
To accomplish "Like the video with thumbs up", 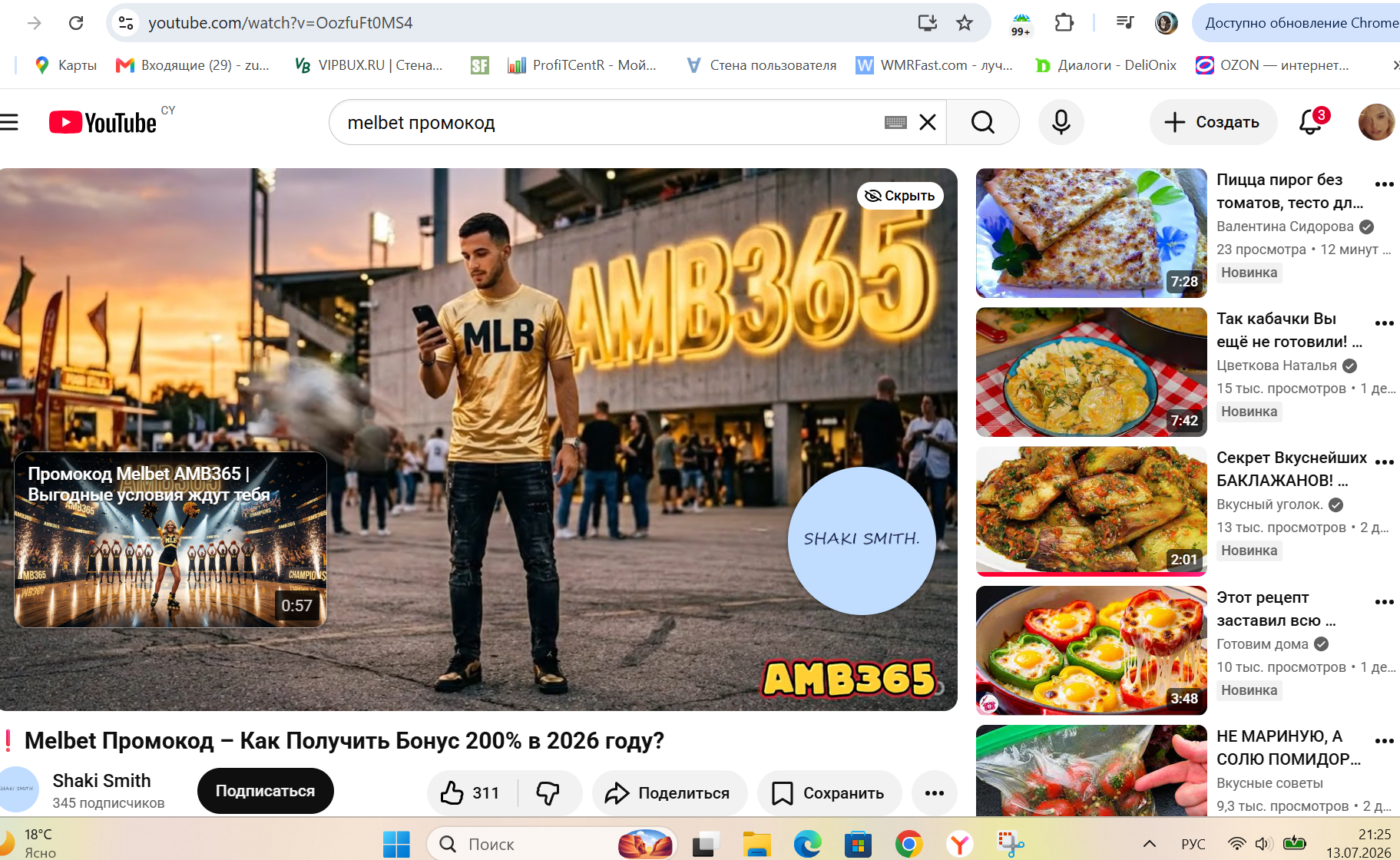I will pos(471,792).
